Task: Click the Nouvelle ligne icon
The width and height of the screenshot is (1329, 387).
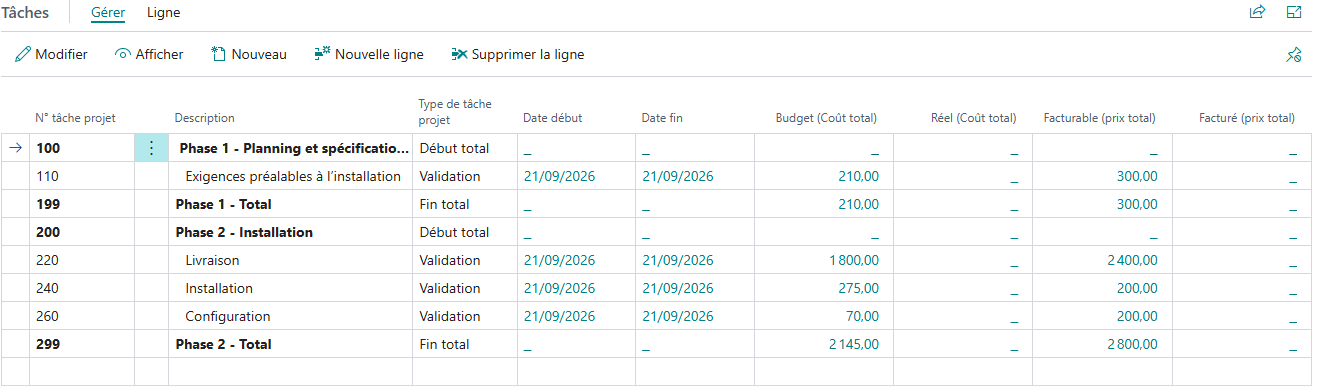Action: (x=322, y=54)
